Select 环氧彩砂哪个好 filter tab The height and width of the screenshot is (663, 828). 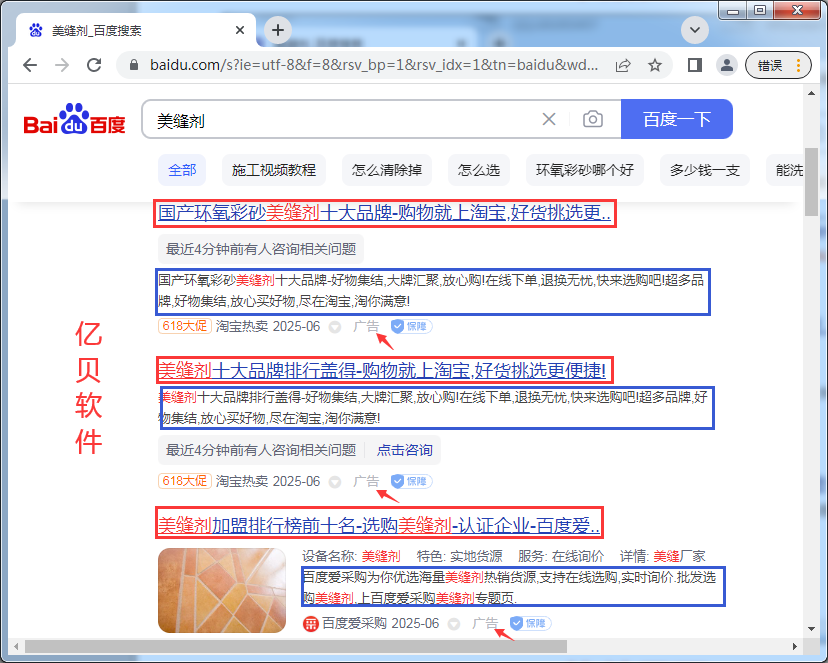point(585,170)
